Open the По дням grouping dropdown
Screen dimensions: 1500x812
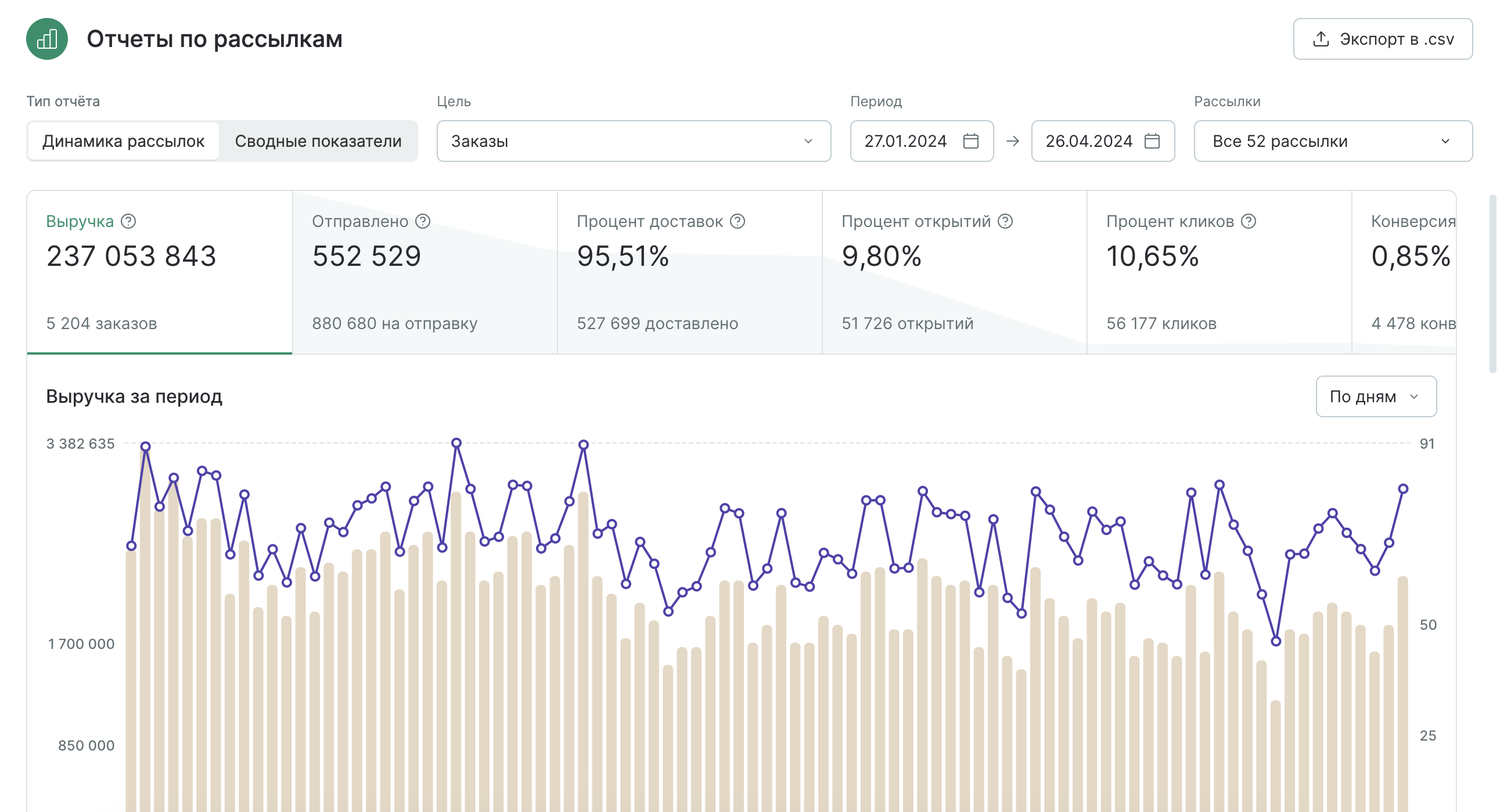pos(1376,396)
